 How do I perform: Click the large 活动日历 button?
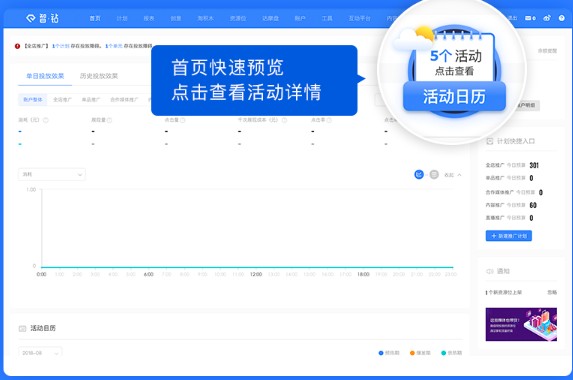click(454, 97)
